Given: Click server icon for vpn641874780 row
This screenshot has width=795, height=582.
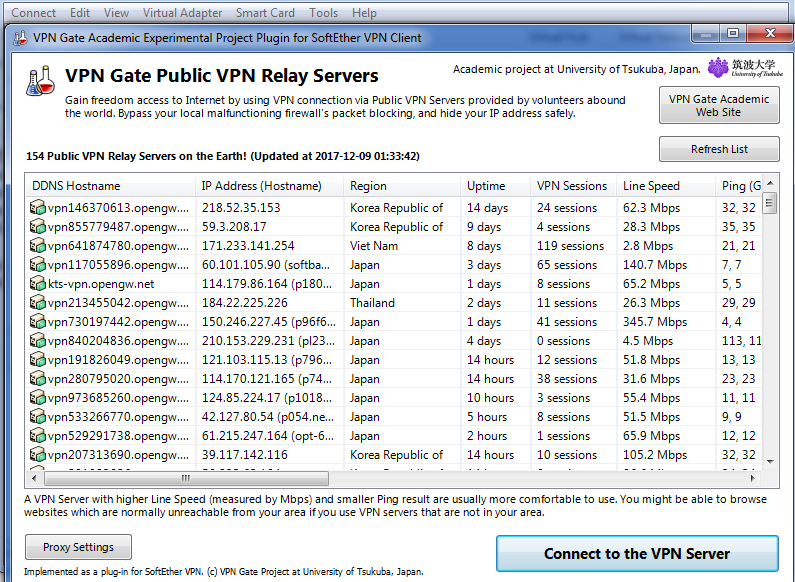Looking at the screenshot, I should (x=38, y=246).
